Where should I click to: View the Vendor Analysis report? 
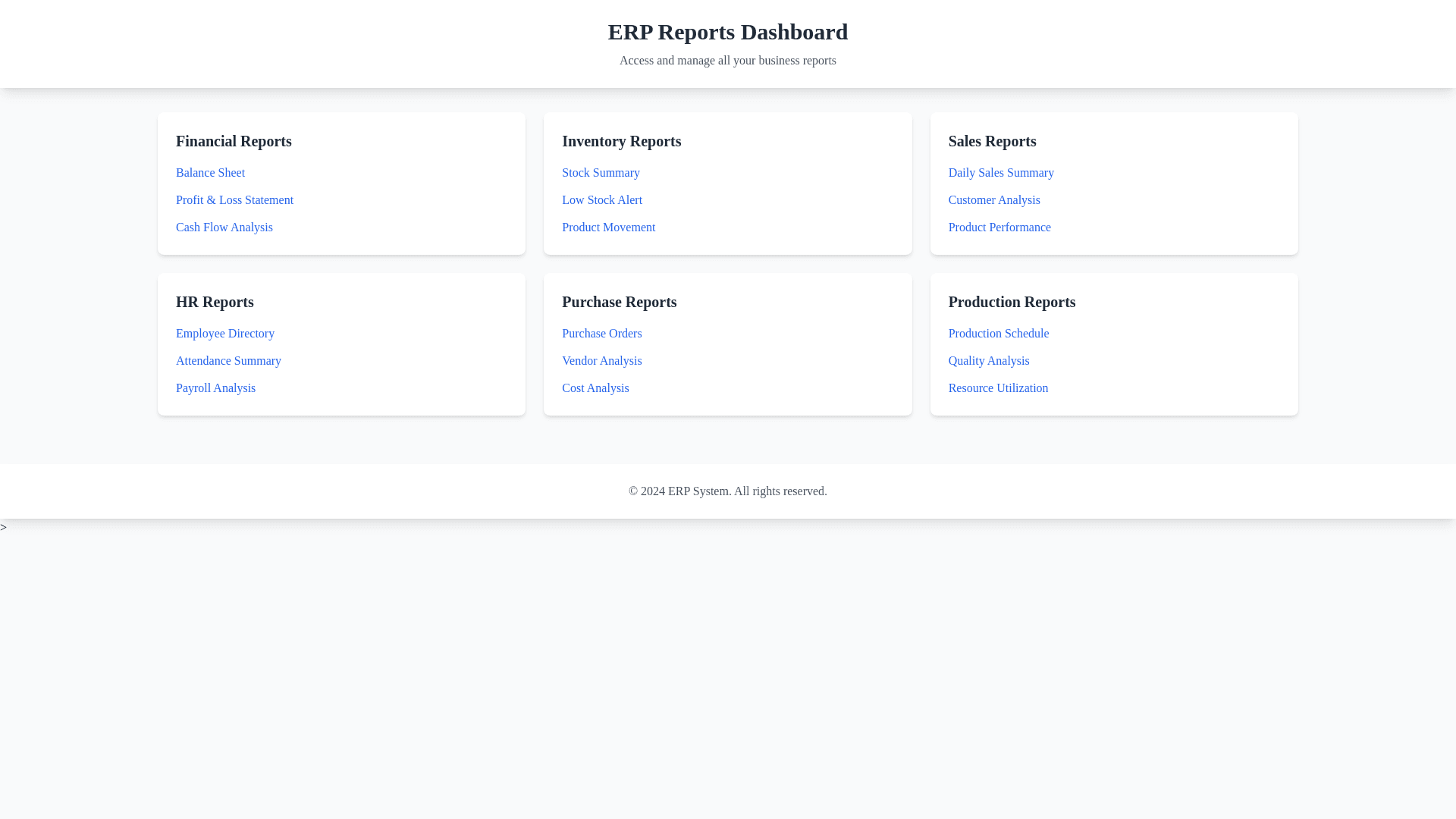(601, 361)
